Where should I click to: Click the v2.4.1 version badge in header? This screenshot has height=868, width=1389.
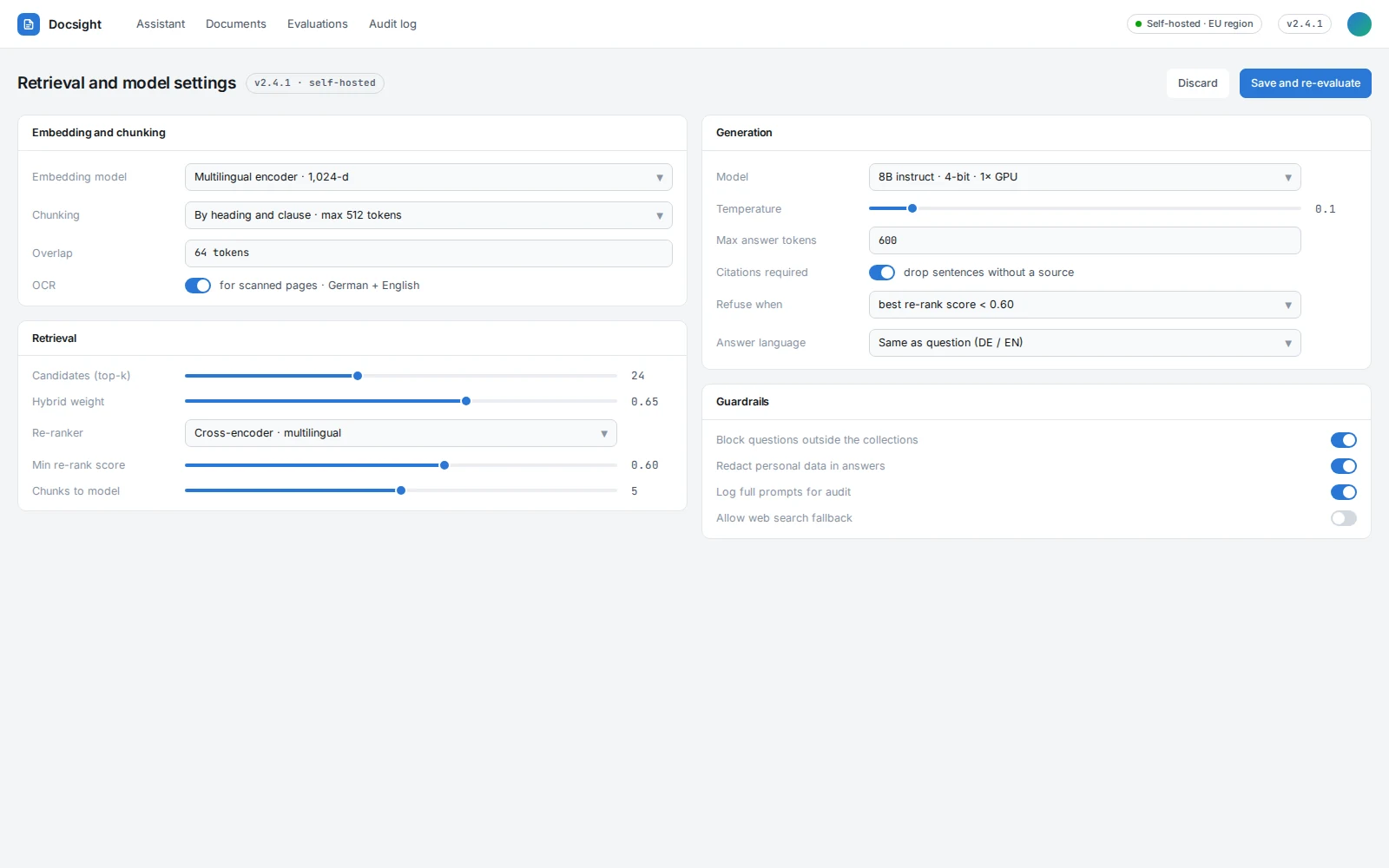pyautogui.click(x=1304, y=24)
